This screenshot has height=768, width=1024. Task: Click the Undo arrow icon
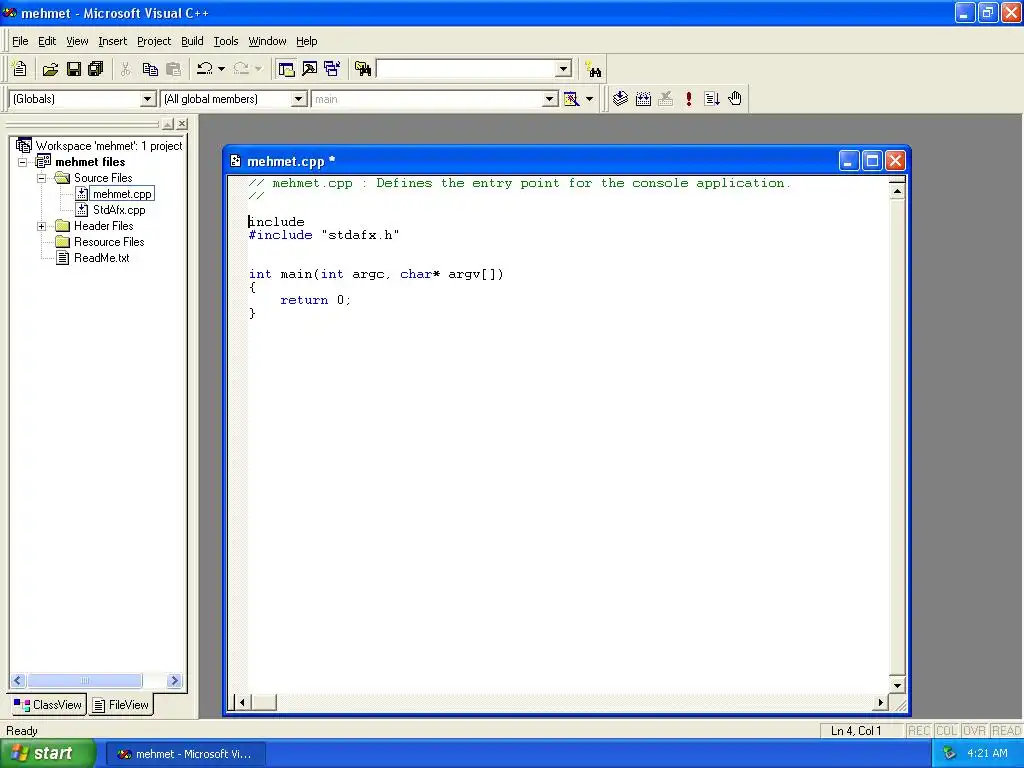click(x=205, y=69)
